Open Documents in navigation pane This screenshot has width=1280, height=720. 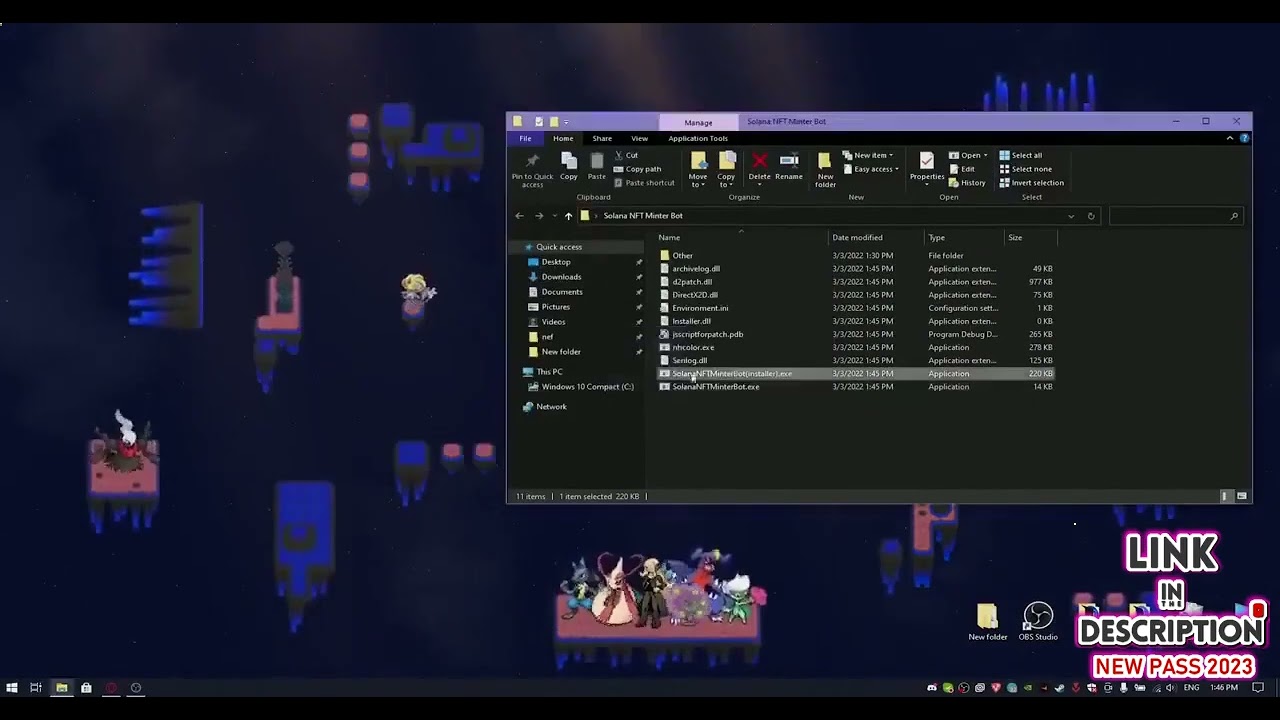click(561, 292)
